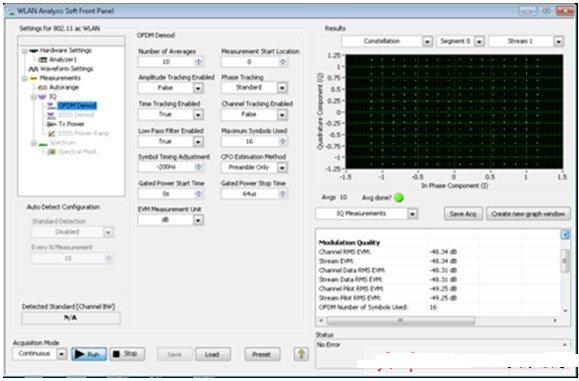This screenshot has height=381, width=579.
Task: Click the Save Acq button
Action: (x=463, y=214)
